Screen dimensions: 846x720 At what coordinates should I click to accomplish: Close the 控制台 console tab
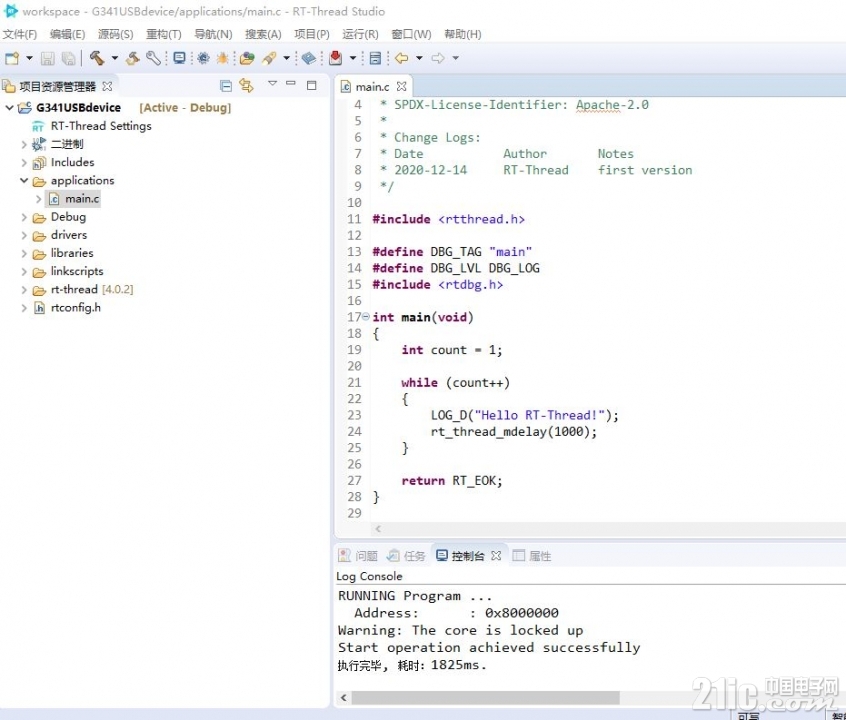tap(496, 555)
